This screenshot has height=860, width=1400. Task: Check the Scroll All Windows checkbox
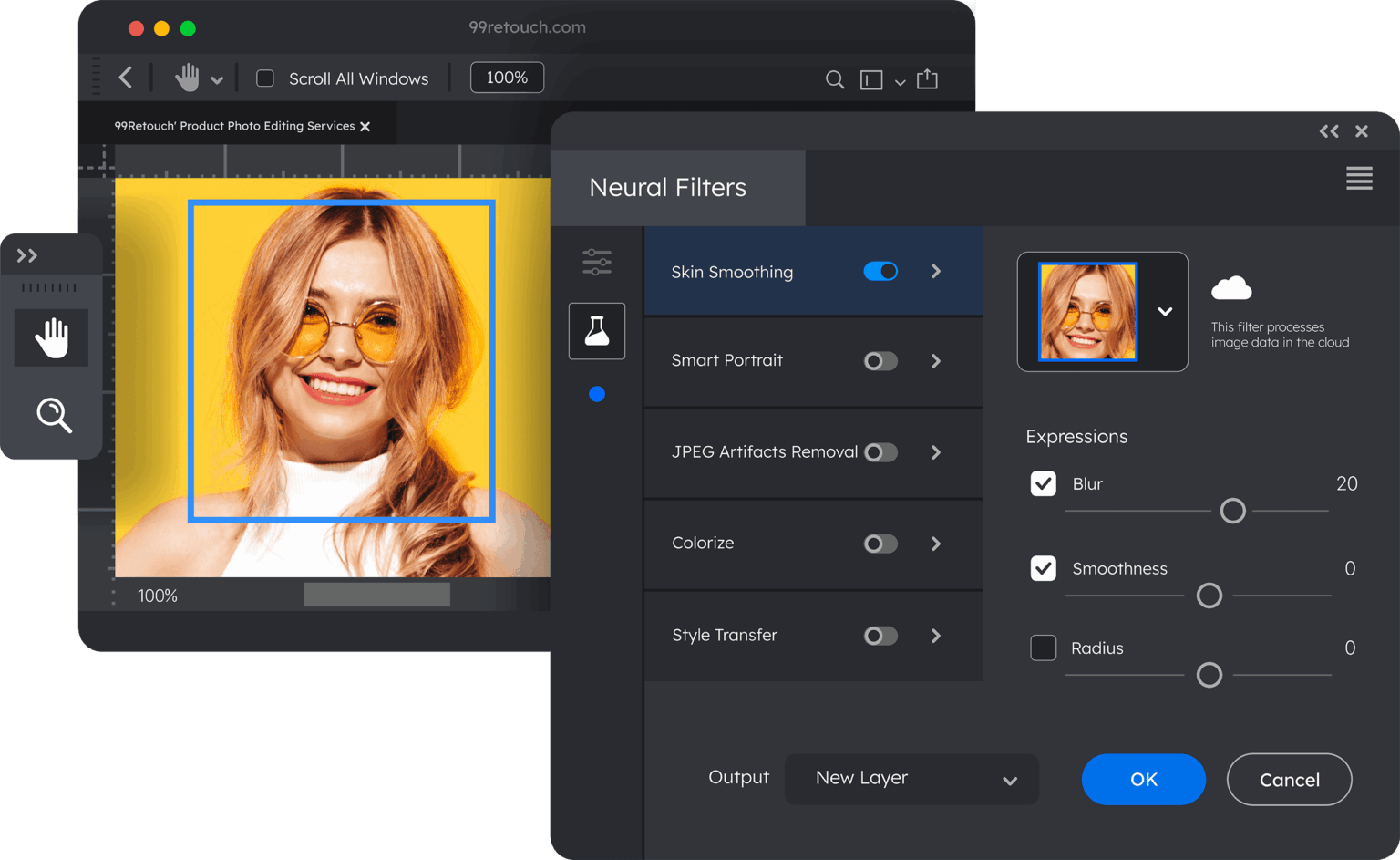coord(265,78)
